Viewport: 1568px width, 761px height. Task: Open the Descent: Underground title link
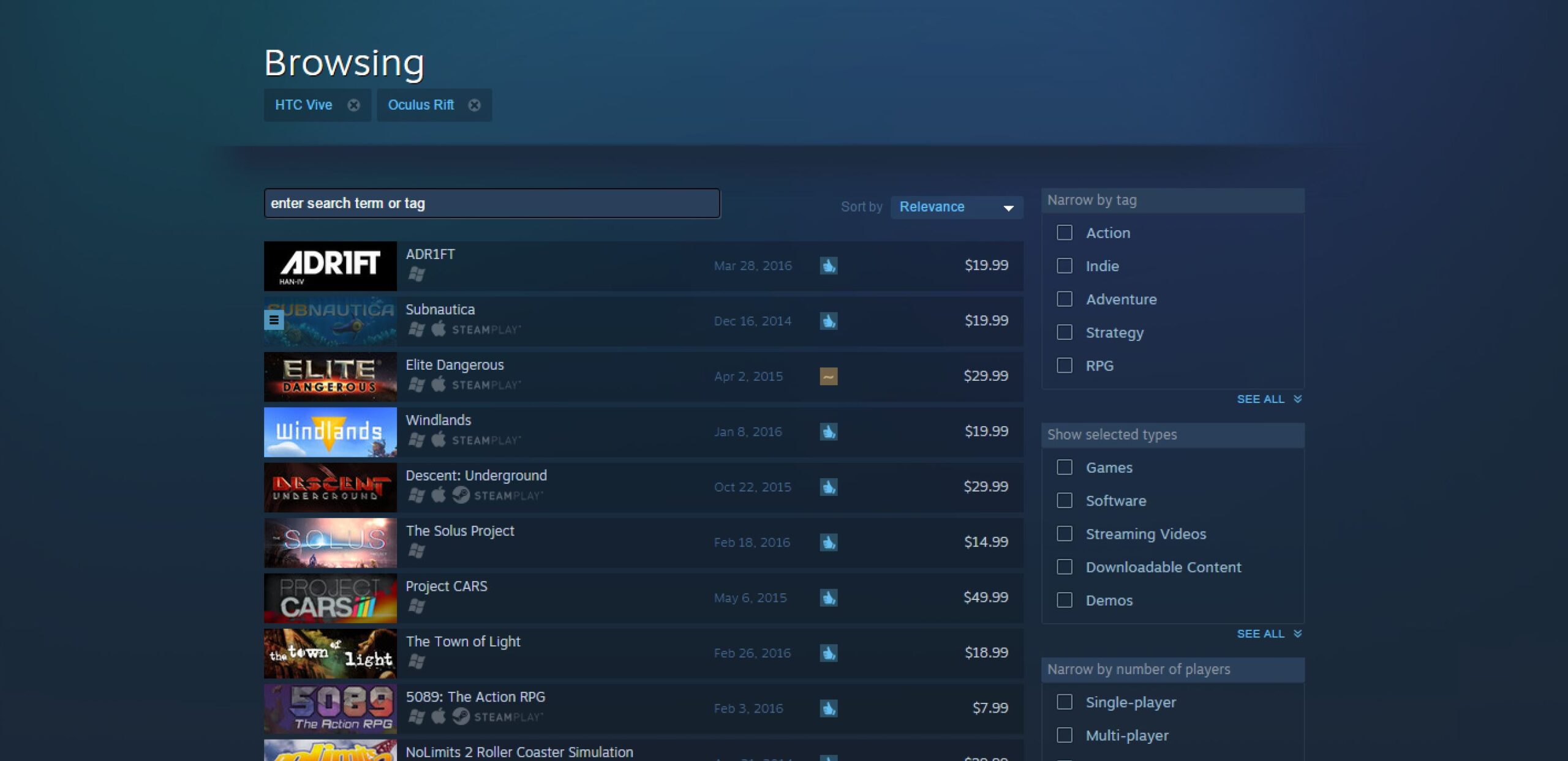point(476,476)
